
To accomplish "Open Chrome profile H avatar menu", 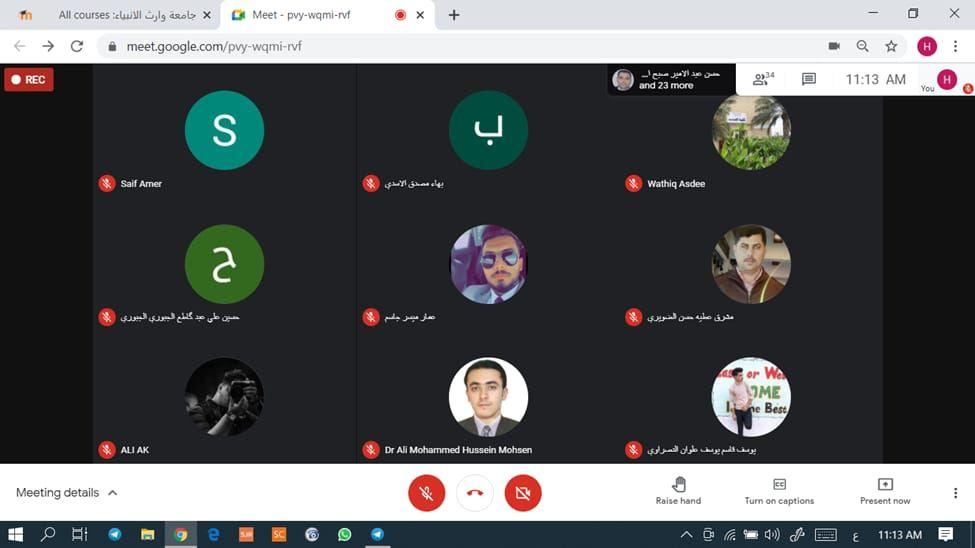I will click(927, 46).
